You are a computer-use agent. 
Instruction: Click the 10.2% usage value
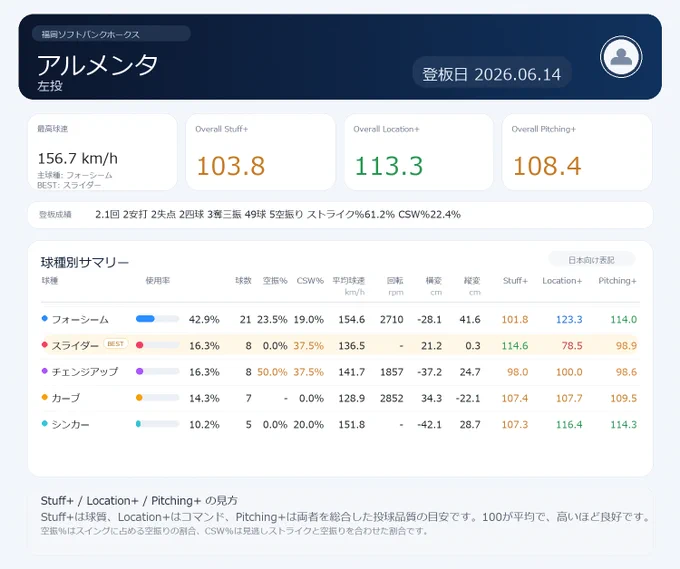[x=204, y=425]
